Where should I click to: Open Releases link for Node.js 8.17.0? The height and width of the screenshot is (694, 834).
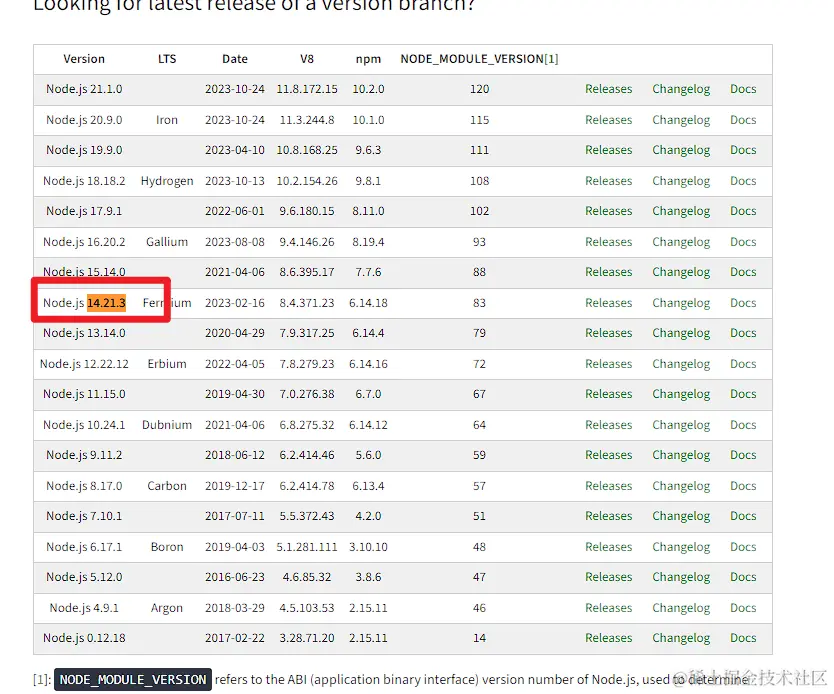tap(608, 486)
